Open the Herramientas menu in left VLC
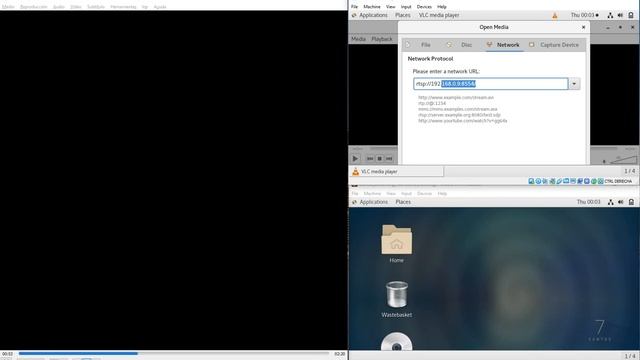Screen dimensions: 640x360 pos(123,7)
